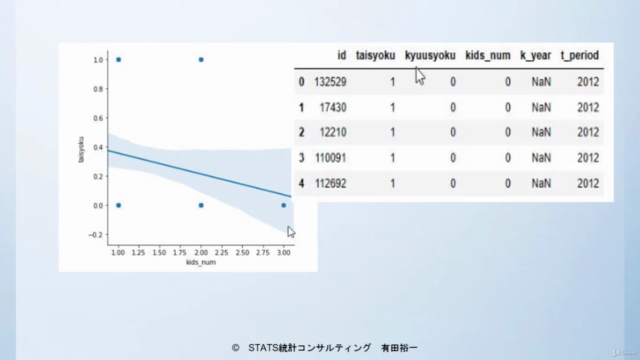The width and height of the screenshot is (640, 360).
Task: Click the blue regression line in the plot
Action: (200, 173)
